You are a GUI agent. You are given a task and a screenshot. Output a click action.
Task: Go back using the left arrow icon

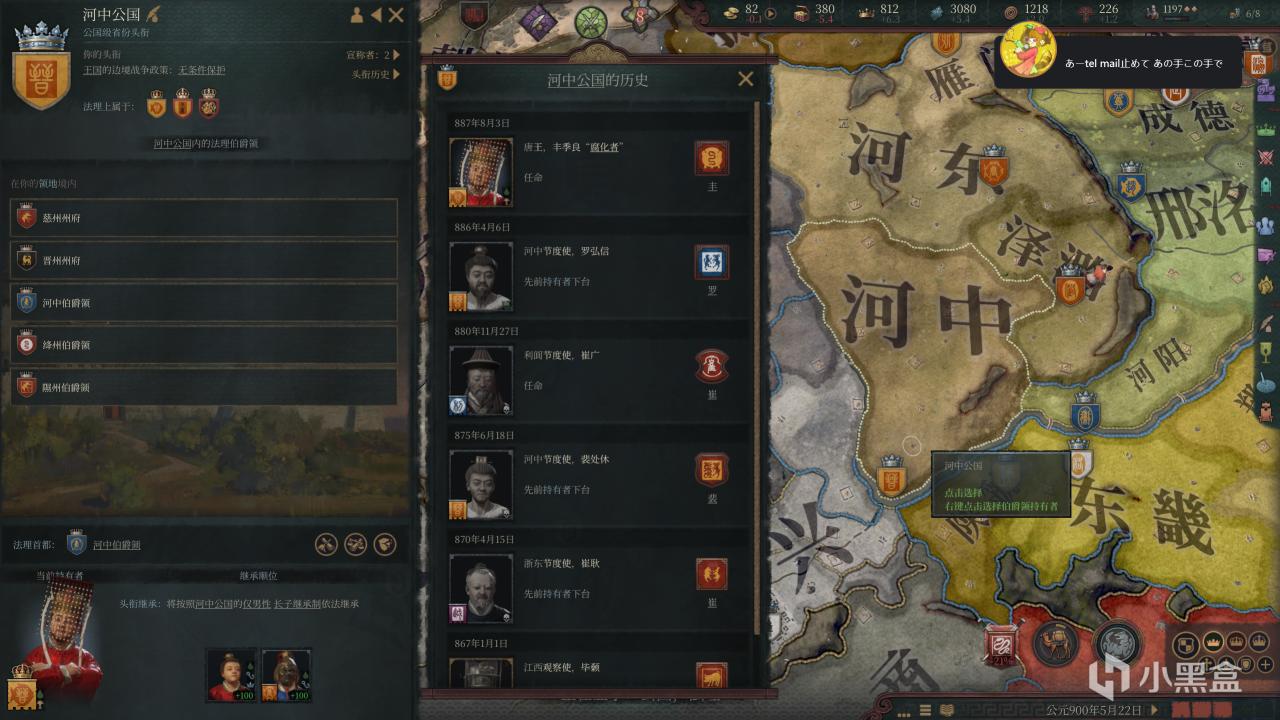click(x=376, y=15)
